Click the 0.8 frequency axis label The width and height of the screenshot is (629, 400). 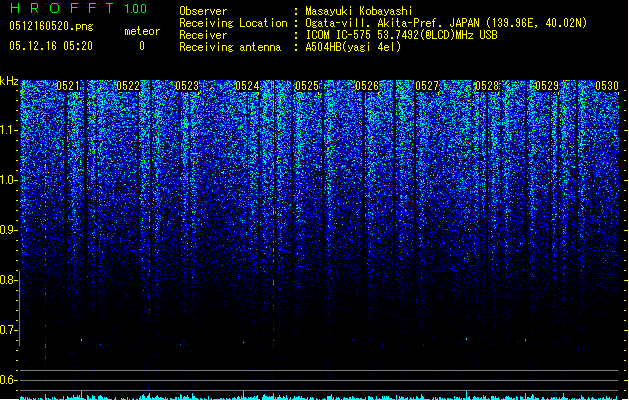[9, 280]
